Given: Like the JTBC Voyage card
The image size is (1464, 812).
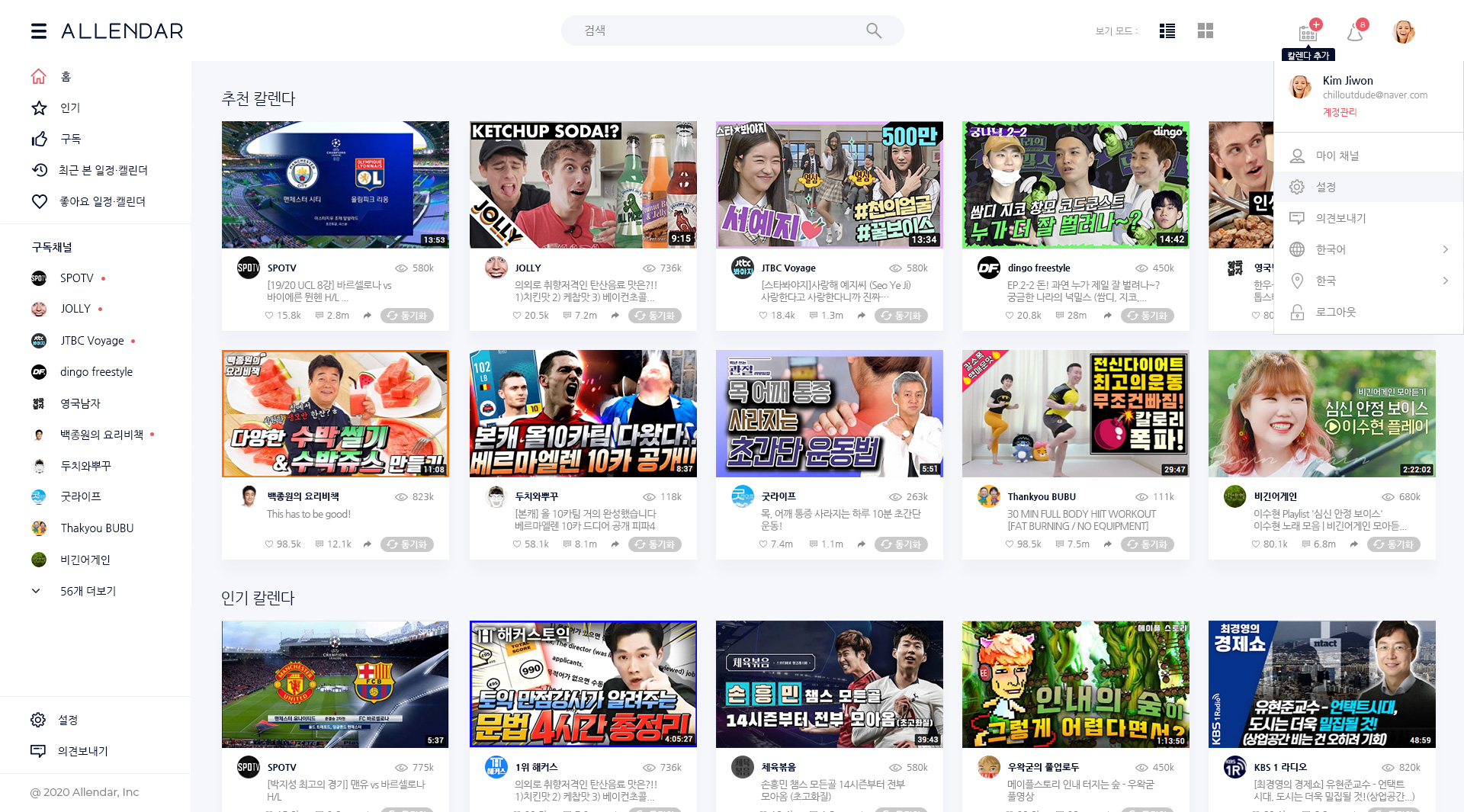Looking at the screenshot, I should click(763, 315).
